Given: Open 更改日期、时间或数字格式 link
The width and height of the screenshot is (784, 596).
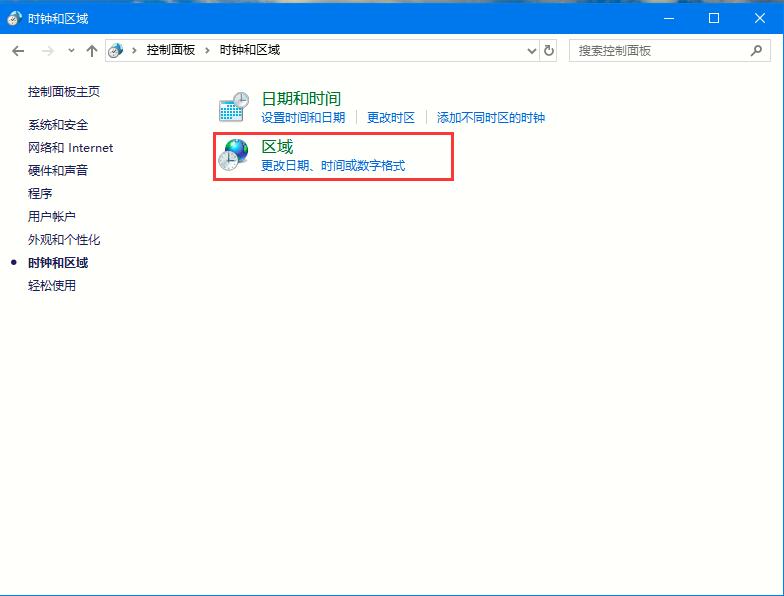Looking at the screenshot, I should pos(333,166).
